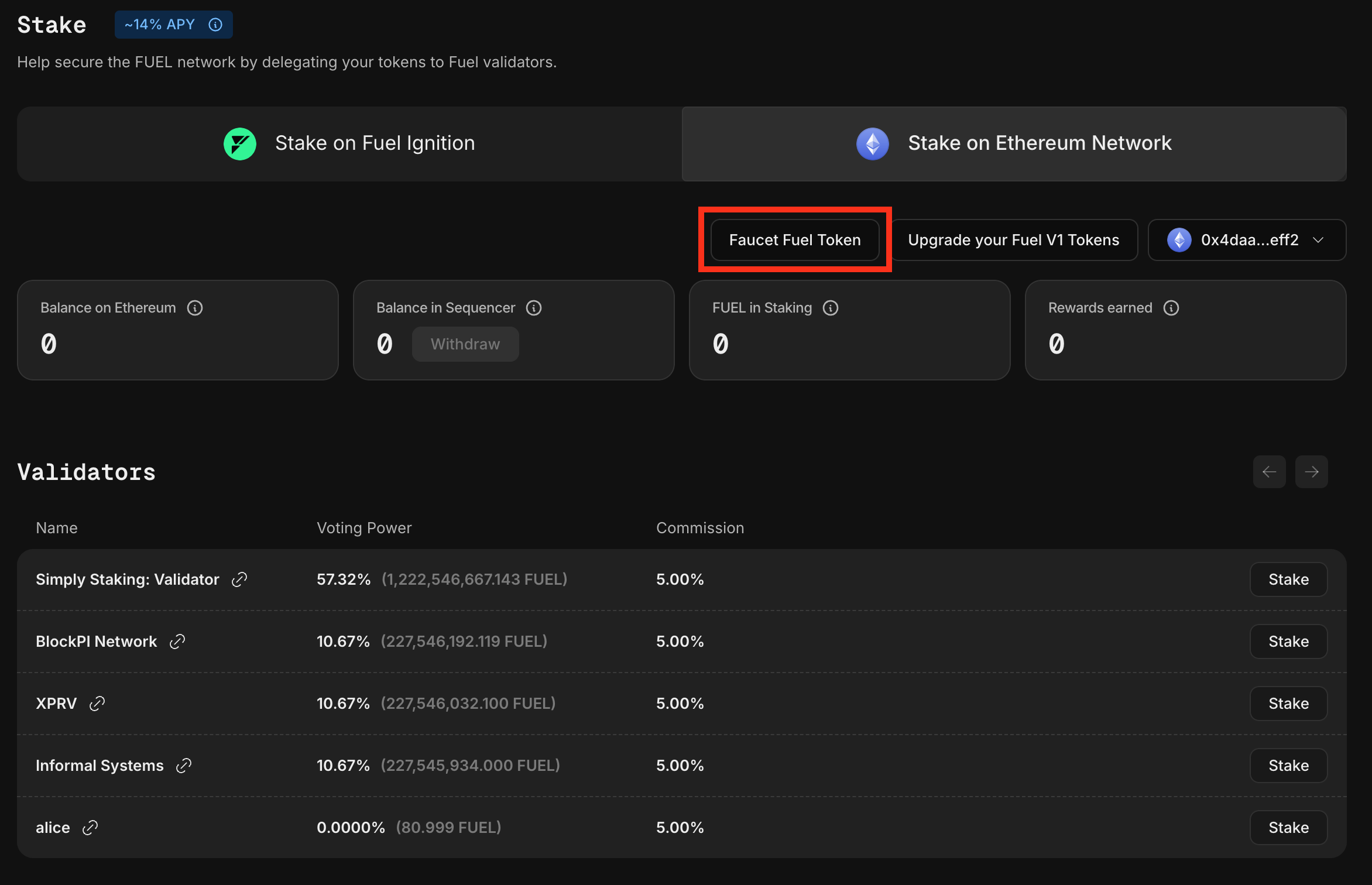Click Upgrade your Fuel V1 Tokens button
Screen dimensions: 1372x885
[x=1014, y=239]
